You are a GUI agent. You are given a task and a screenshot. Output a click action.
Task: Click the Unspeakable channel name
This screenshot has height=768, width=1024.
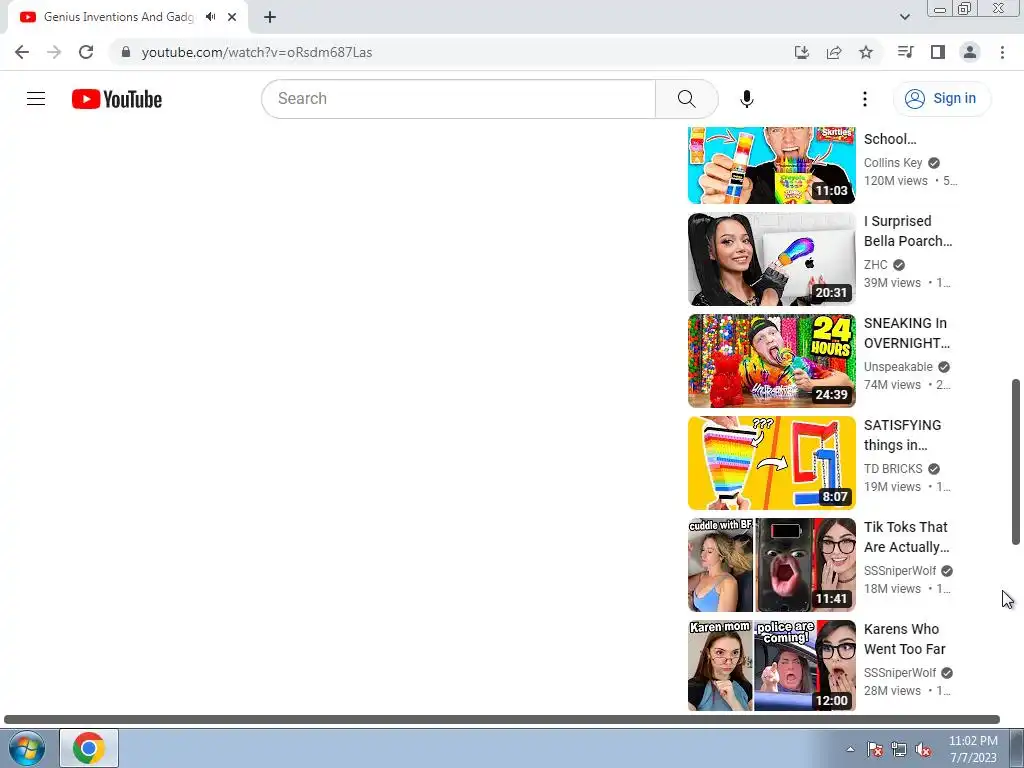point(898,366)
